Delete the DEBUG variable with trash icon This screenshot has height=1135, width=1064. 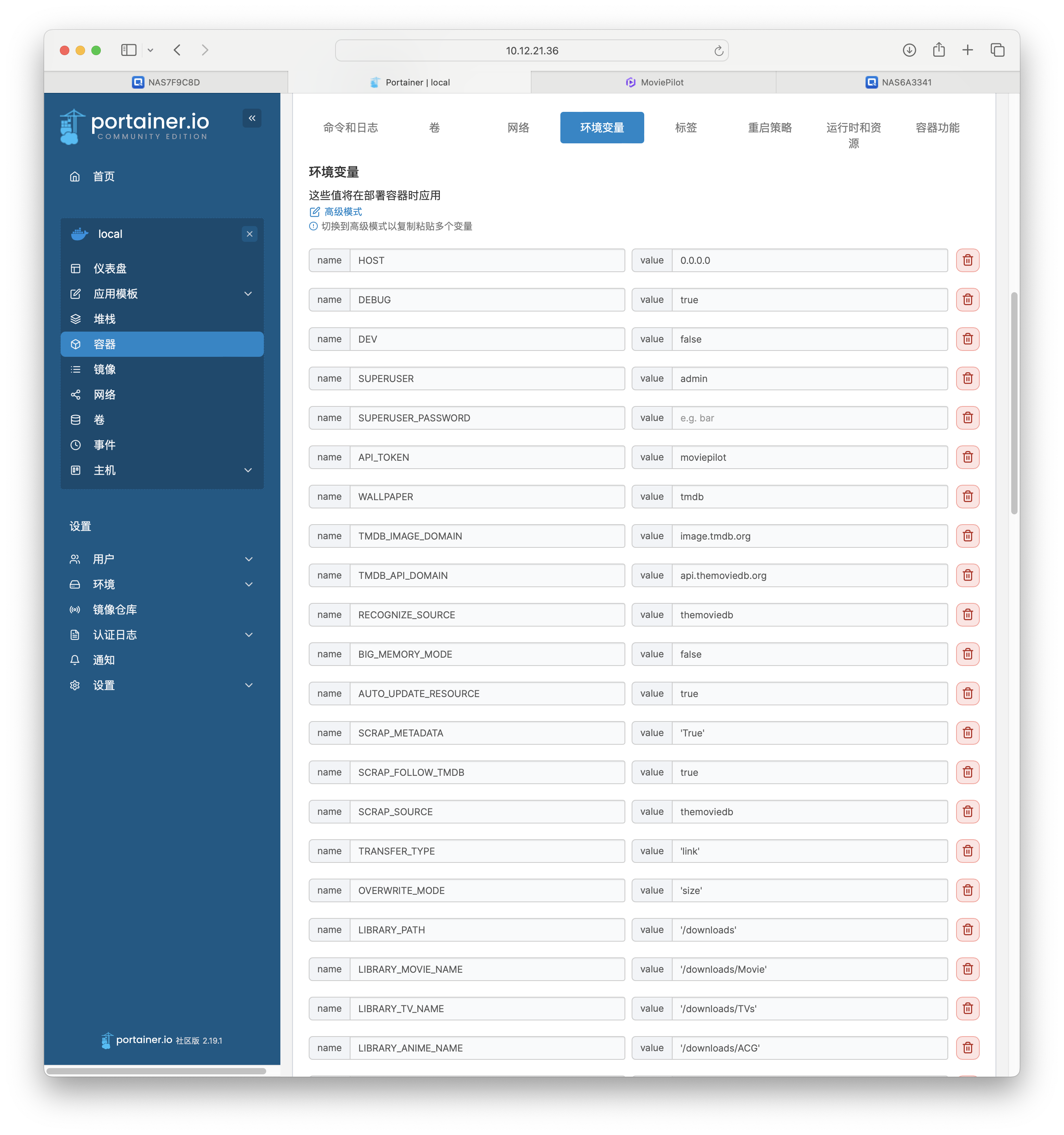click(967, 300)
